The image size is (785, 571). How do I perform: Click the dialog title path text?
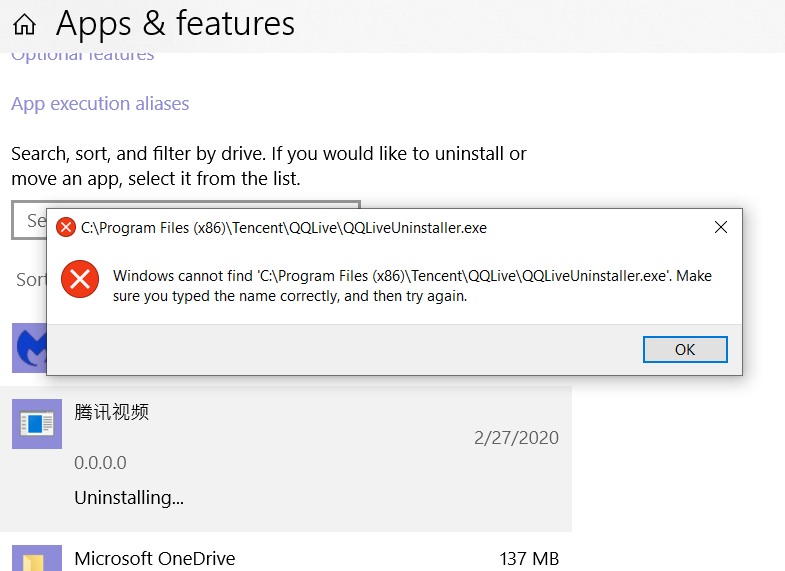point(284,228)
